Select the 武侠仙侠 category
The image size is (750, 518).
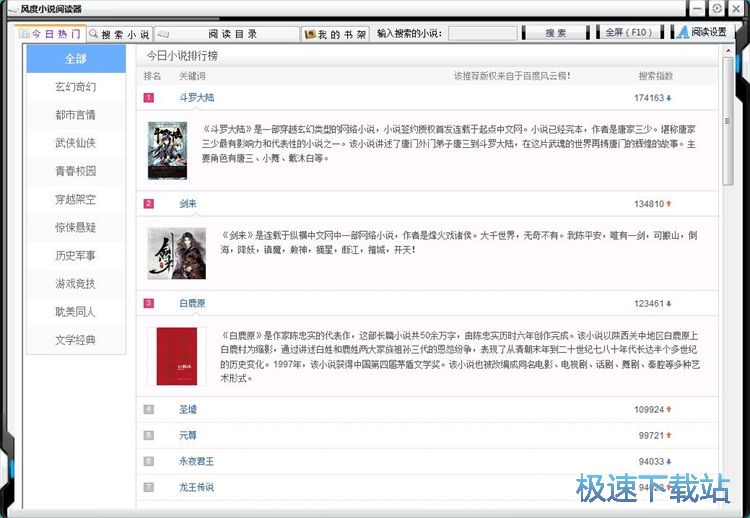coord(76,143)
